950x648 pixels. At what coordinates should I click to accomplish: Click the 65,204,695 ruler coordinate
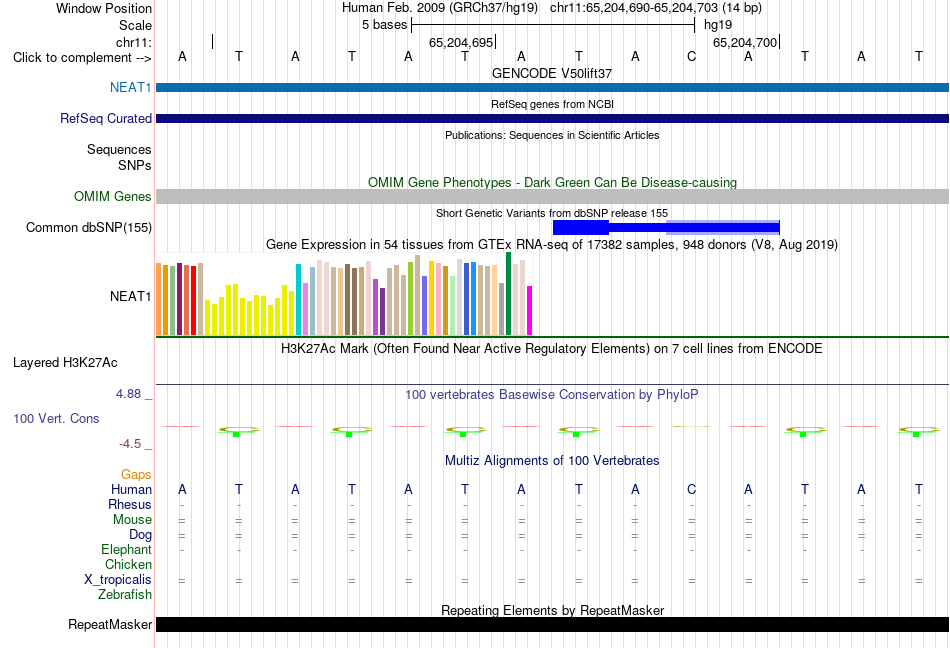460,42
